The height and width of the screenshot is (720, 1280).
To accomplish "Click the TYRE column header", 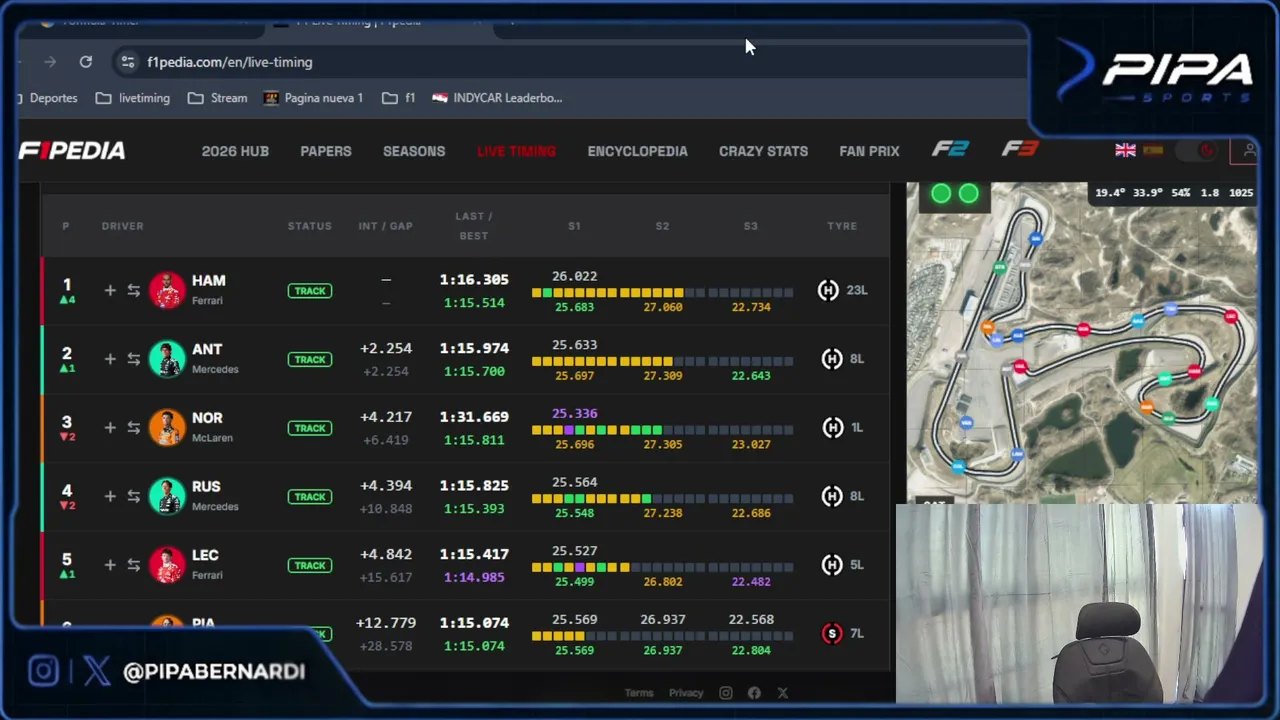I will (842, 226).
